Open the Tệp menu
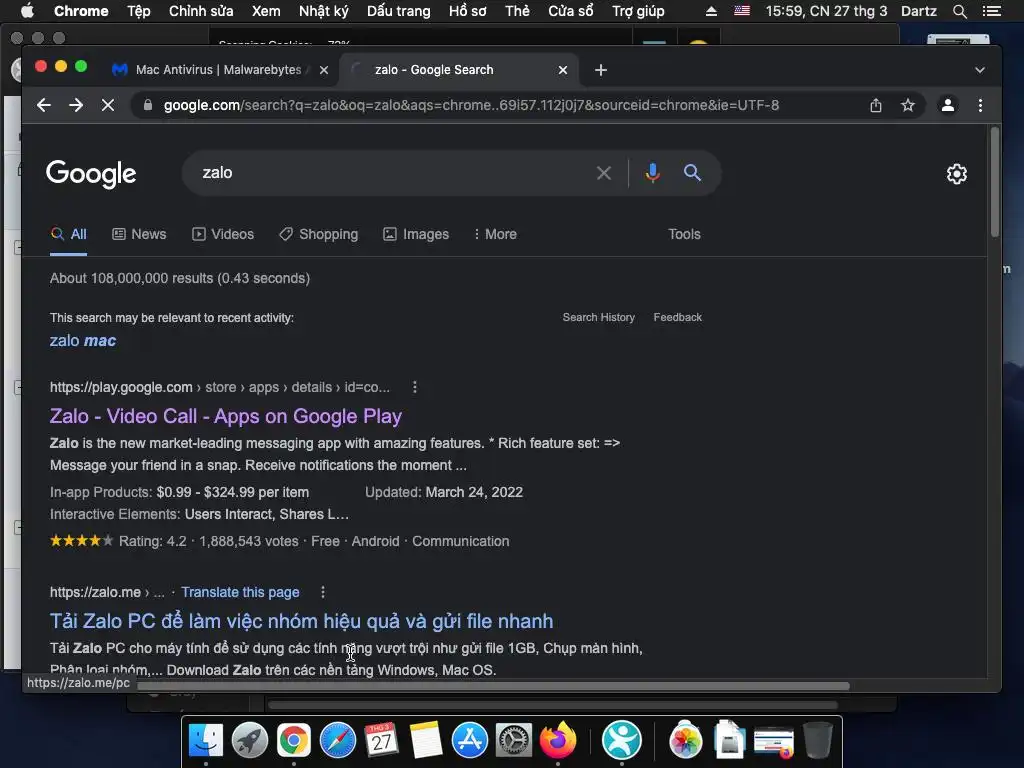This screenshot has height=768, width=1024. tap(138, 11)
